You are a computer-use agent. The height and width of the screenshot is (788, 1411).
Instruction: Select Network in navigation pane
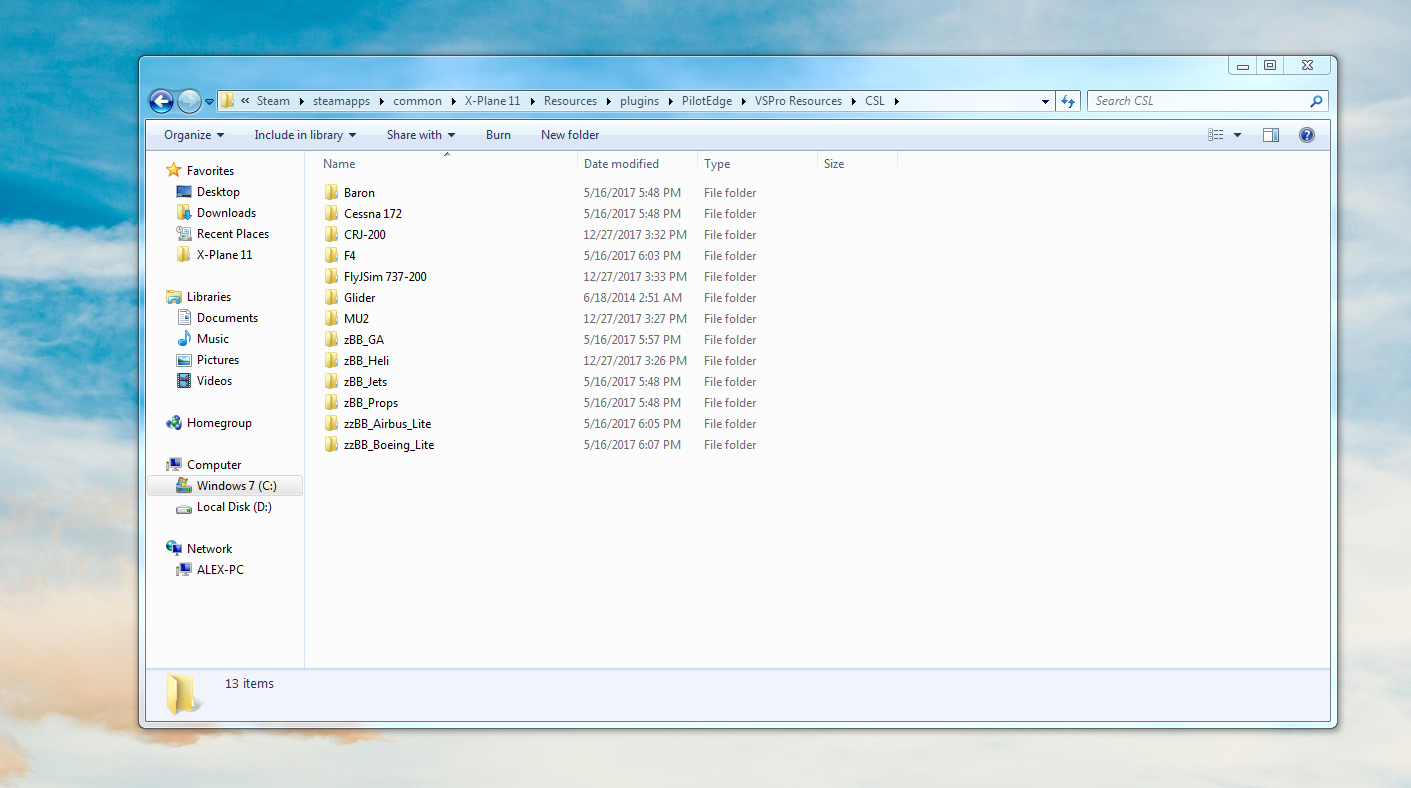[x=209, y=549]
